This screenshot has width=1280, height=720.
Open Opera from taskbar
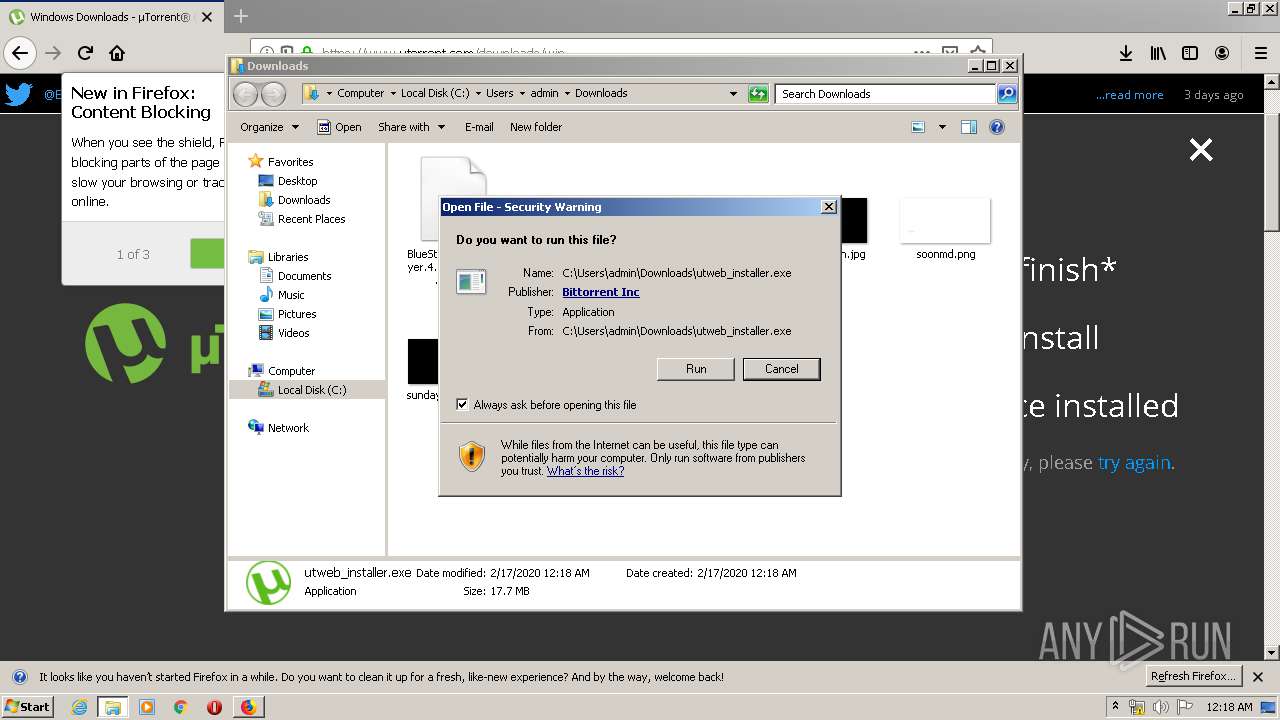click(214, 707)
